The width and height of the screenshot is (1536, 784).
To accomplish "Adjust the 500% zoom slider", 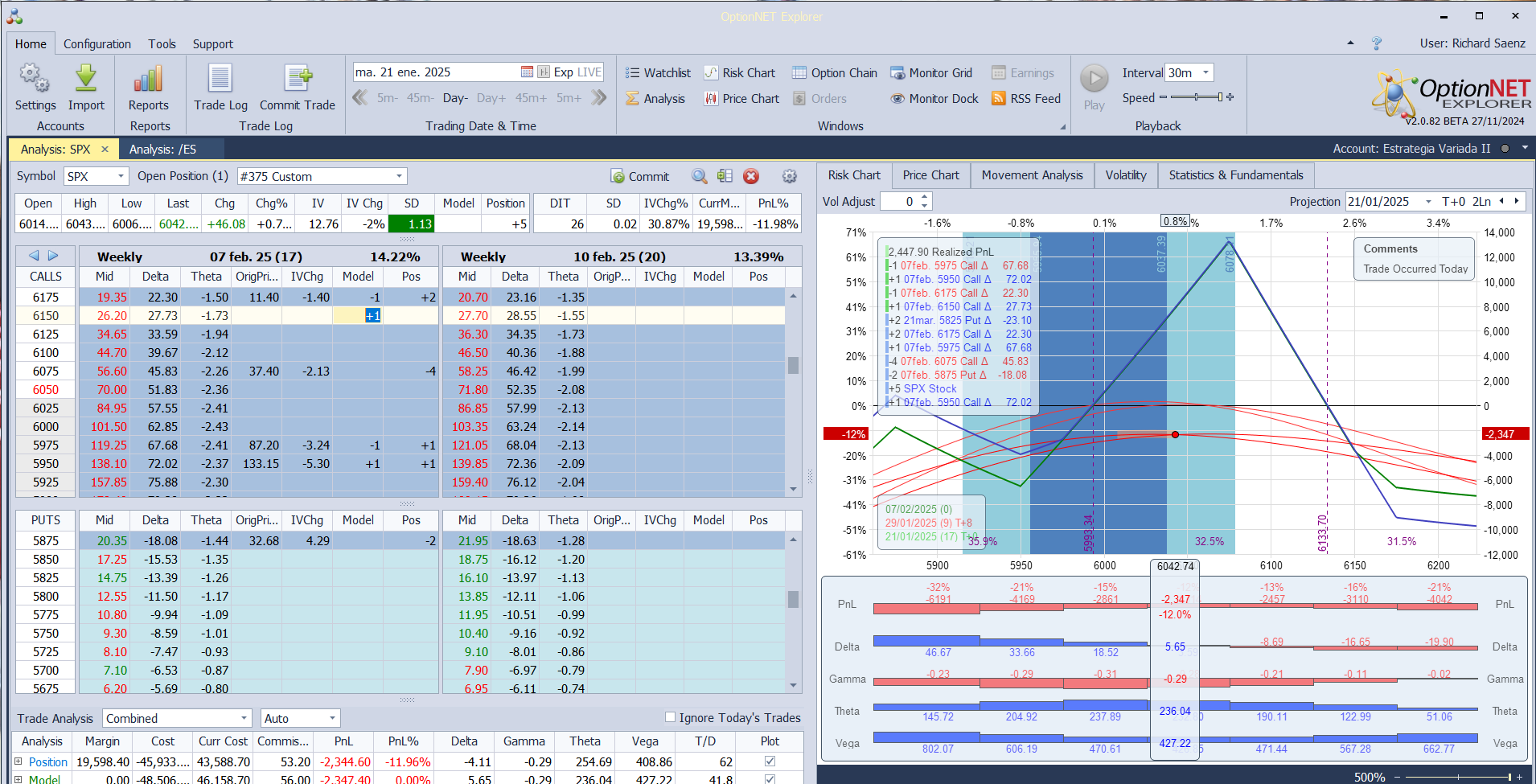I will (1460, 777).
